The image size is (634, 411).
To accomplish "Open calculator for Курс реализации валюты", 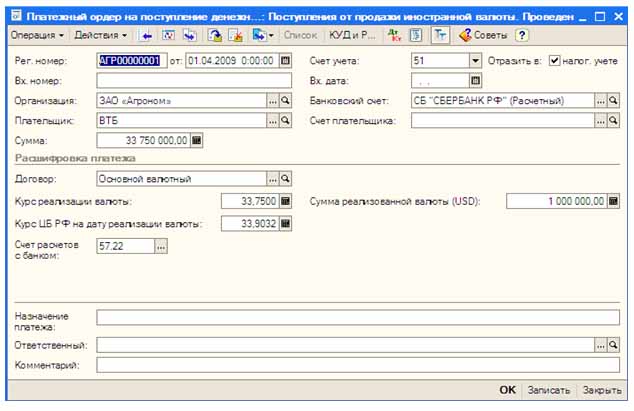I will [x=285, y=200].
